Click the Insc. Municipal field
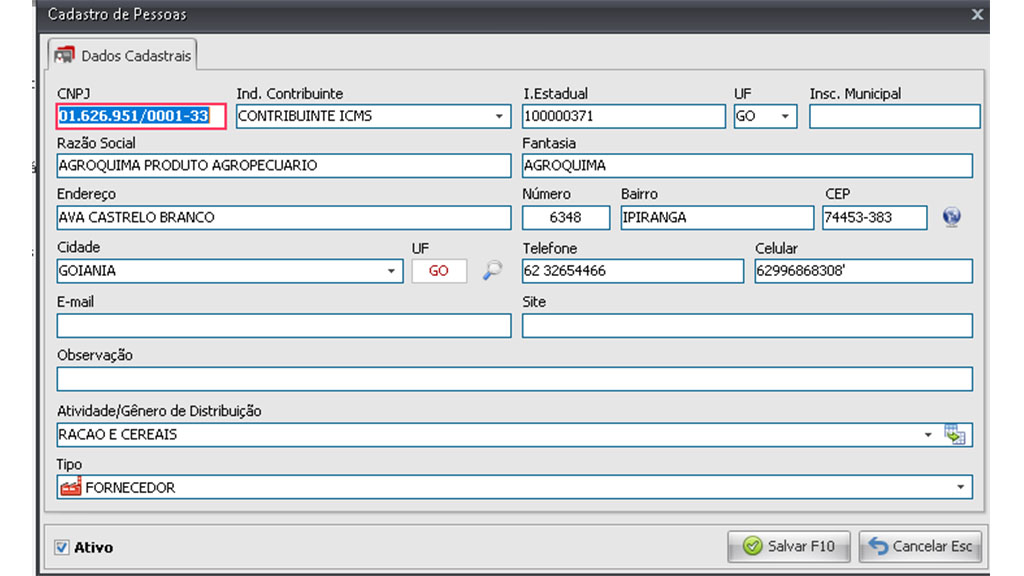1024x576 pixels. pyautogui.click(x=895, y=116)
